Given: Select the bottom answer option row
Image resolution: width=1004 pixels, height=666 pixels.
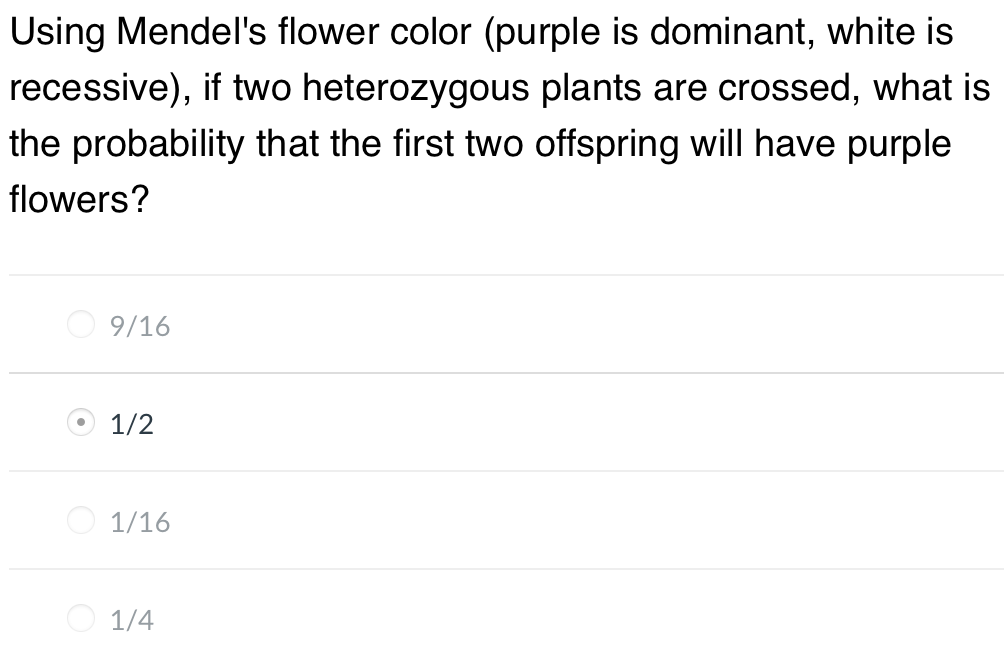Looking at the screenshot, I should pos(400,617).
